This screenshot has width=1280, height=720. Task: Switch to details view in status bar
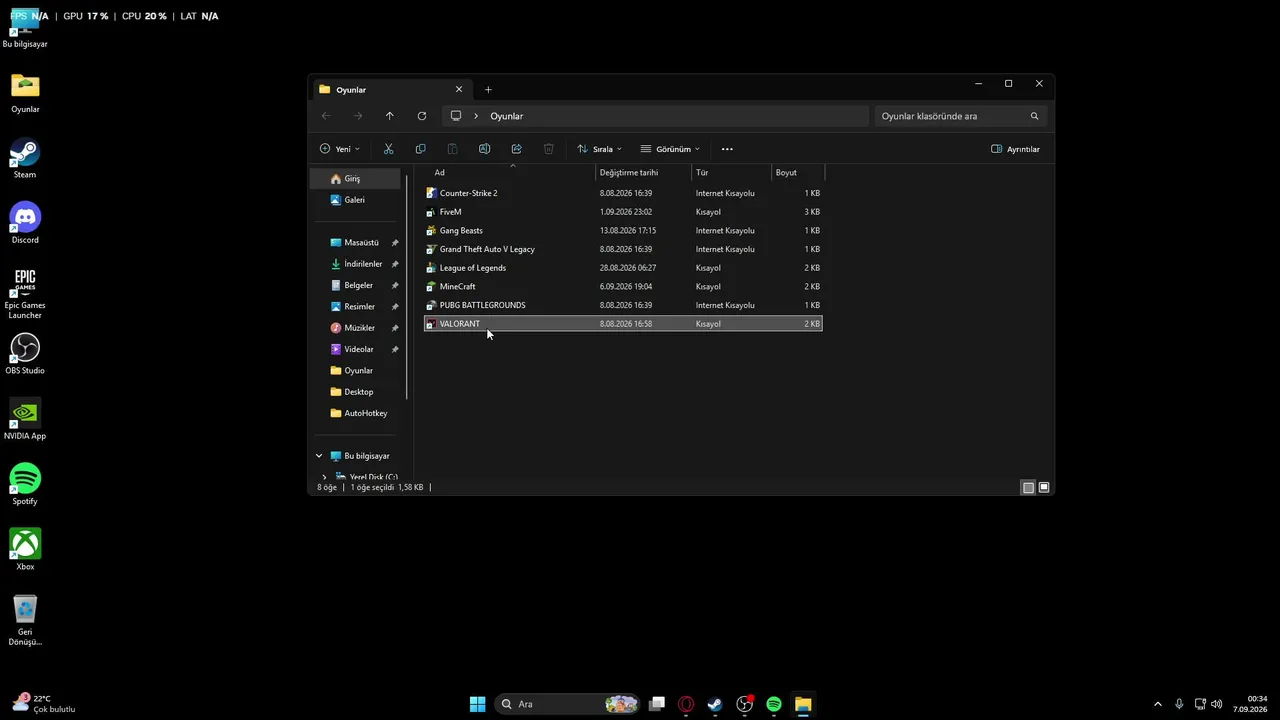[x=1028, y=488]
